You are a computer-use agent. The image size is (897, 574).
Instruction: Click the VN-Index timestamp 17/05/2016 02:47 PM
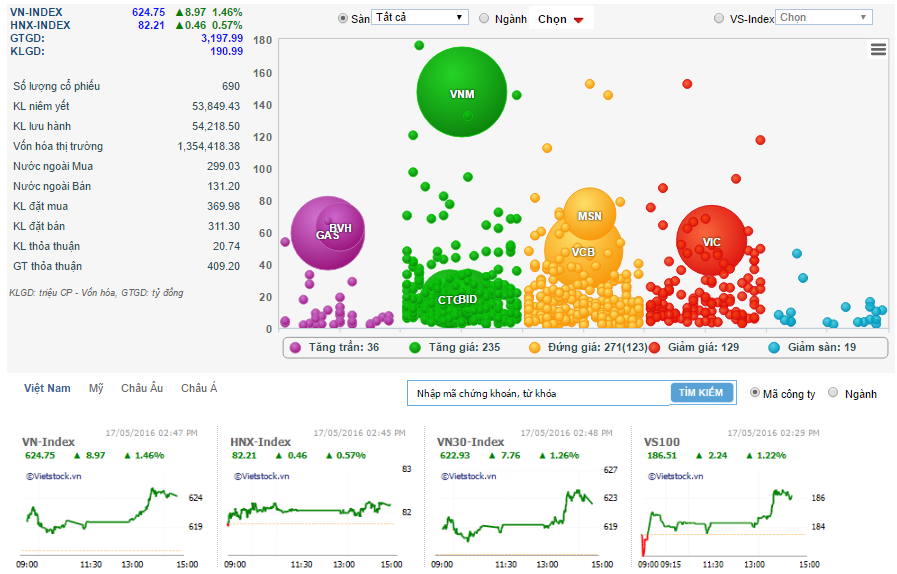click(152, 433)
